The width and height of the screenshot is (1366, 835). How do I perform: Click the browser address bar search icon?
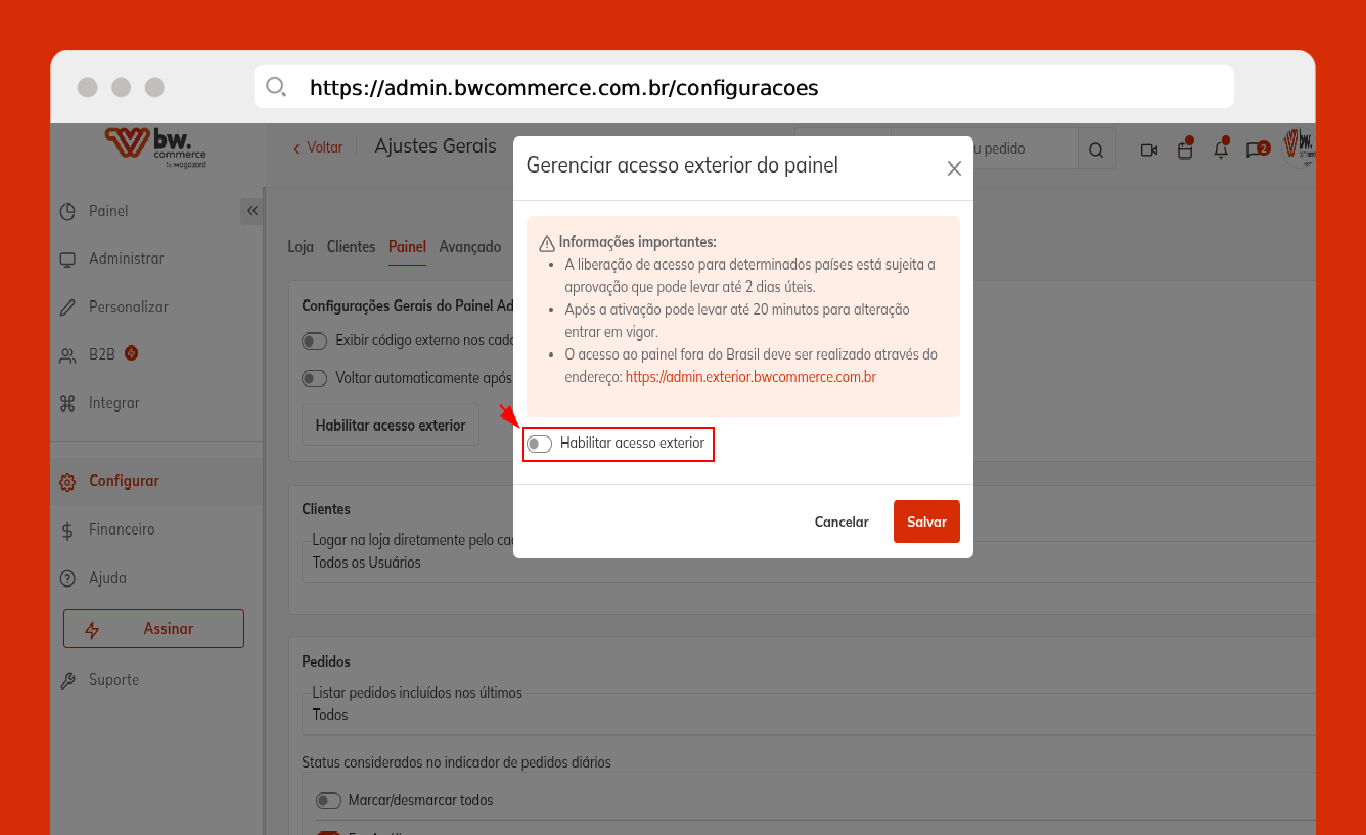(276, 87)
